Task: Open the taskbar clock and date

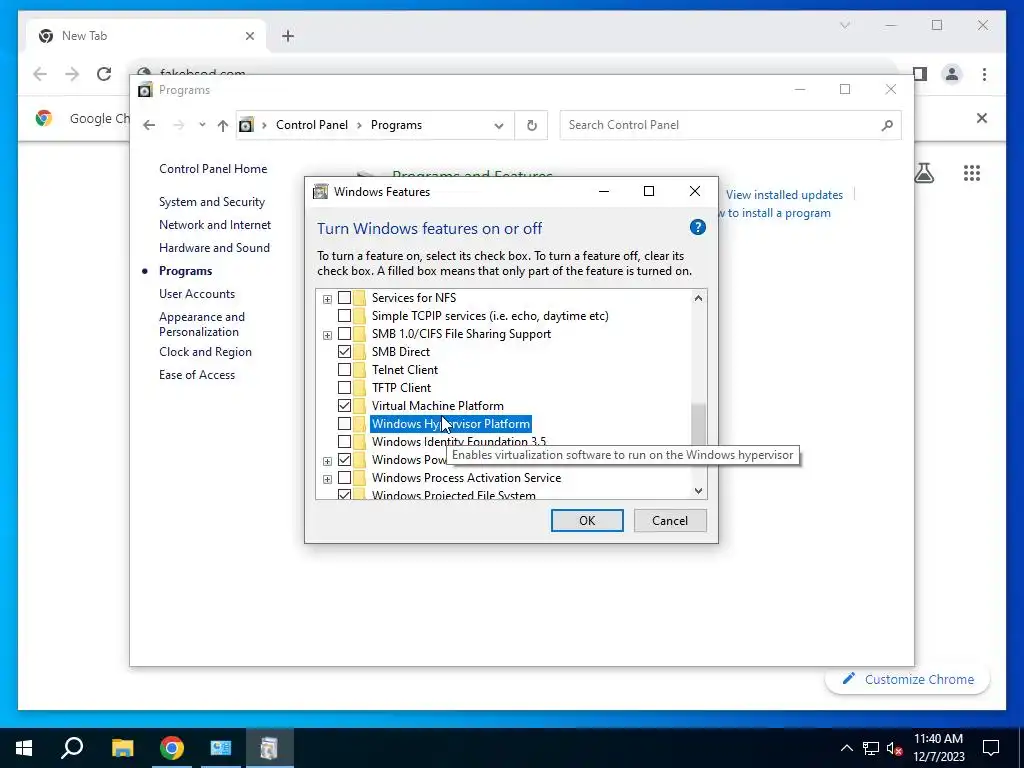Action: 938,748
